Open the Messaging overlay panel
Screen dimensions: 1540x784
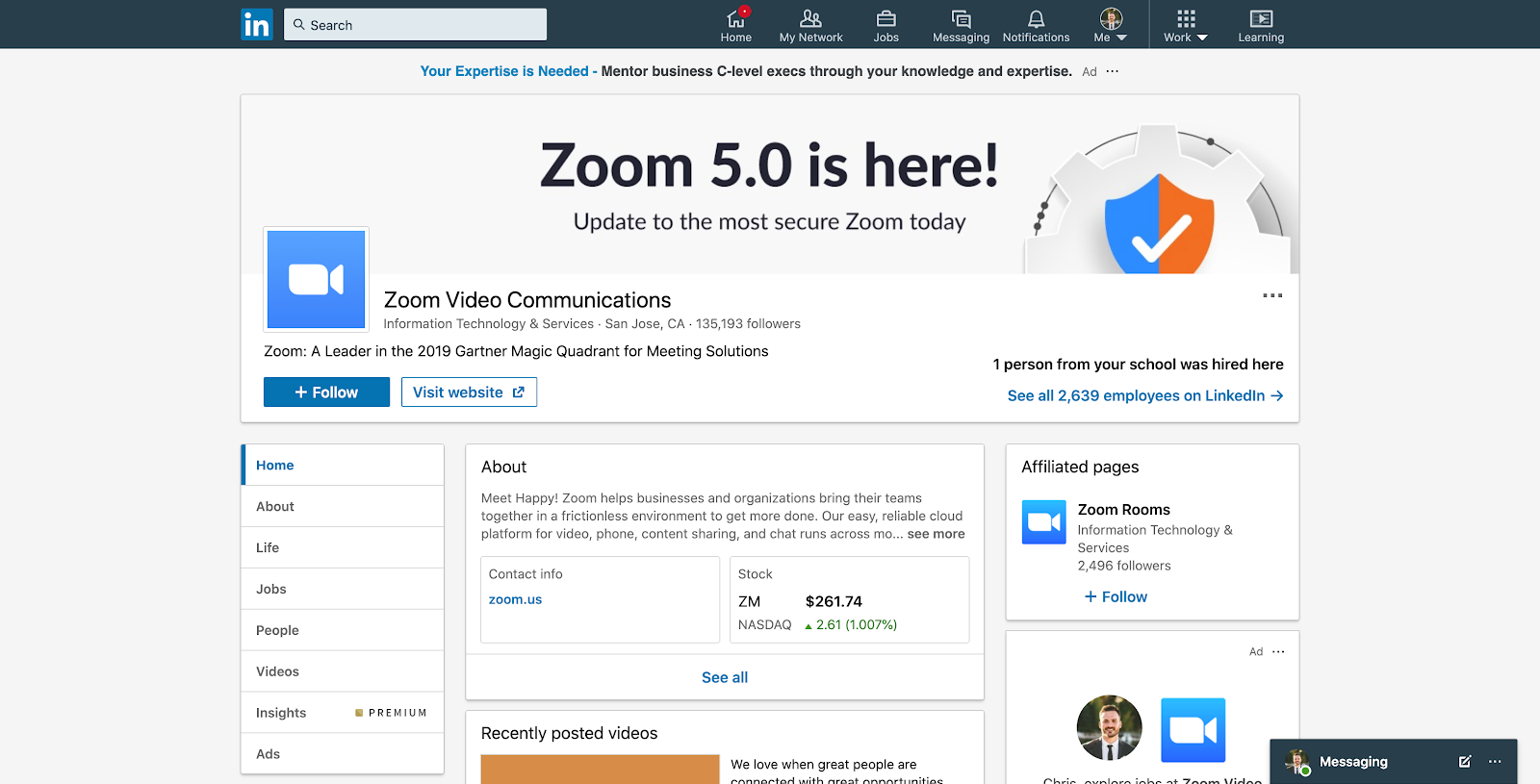click(1353, 761)
